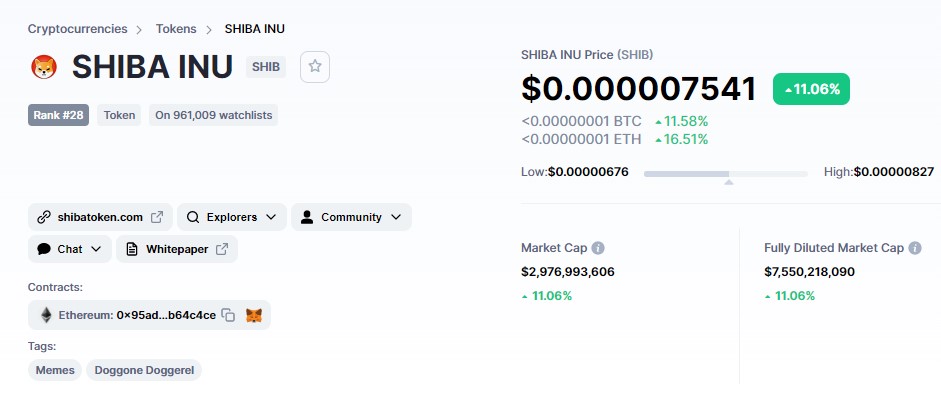Select the Doggone Doggerel tag
941x399 pixels.
coord(144,370)
